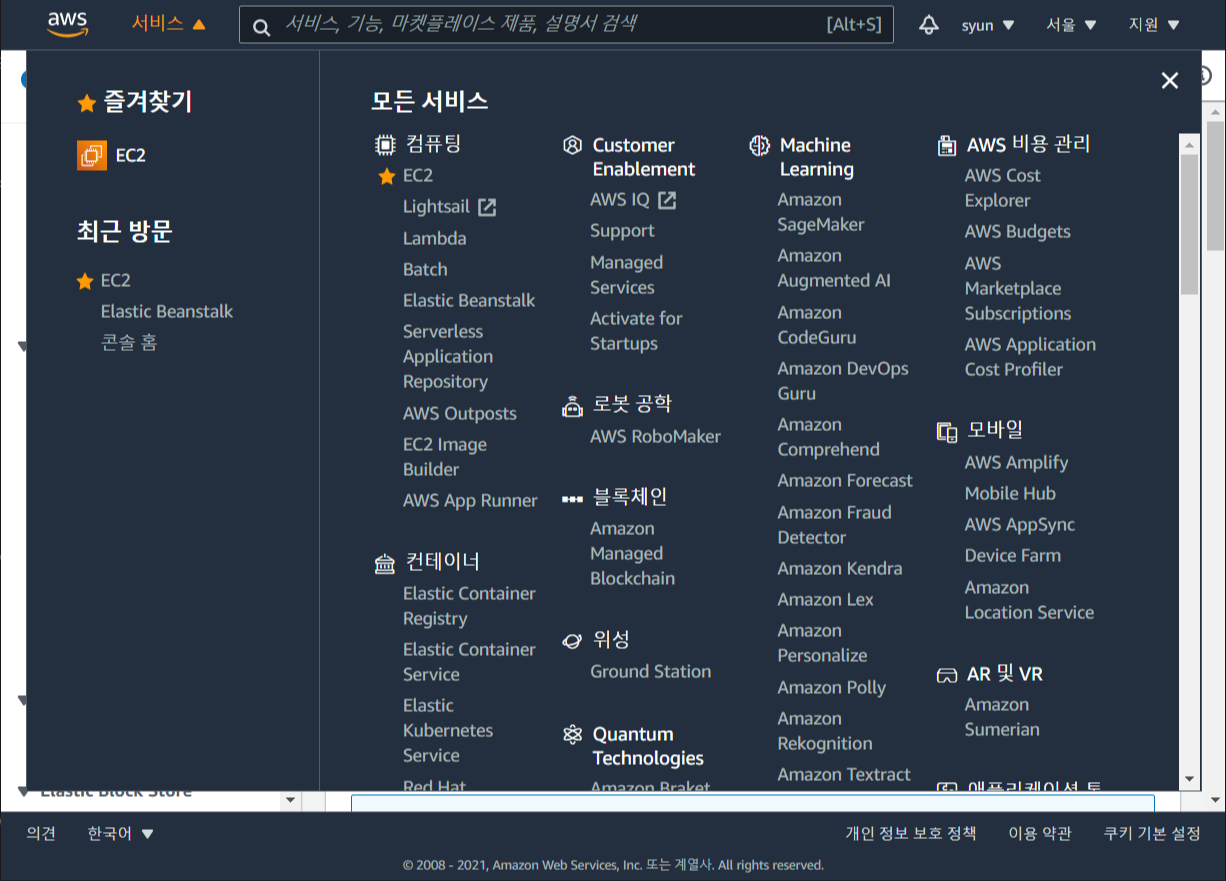Open Amazon Comprehend

click(828, 437)
